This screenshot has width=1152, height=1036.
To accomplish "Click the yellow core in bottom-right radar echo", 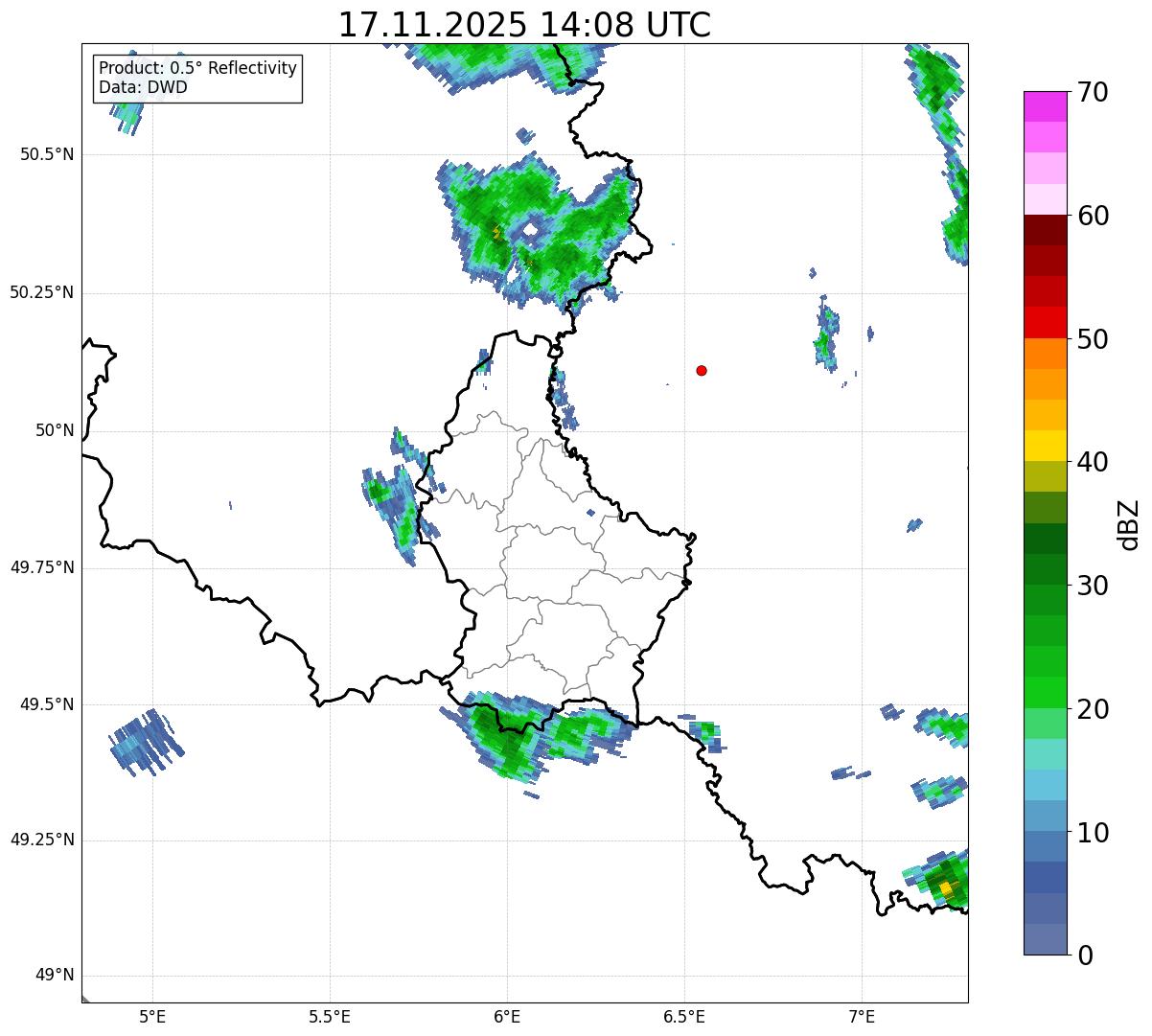I will (947, 888).
